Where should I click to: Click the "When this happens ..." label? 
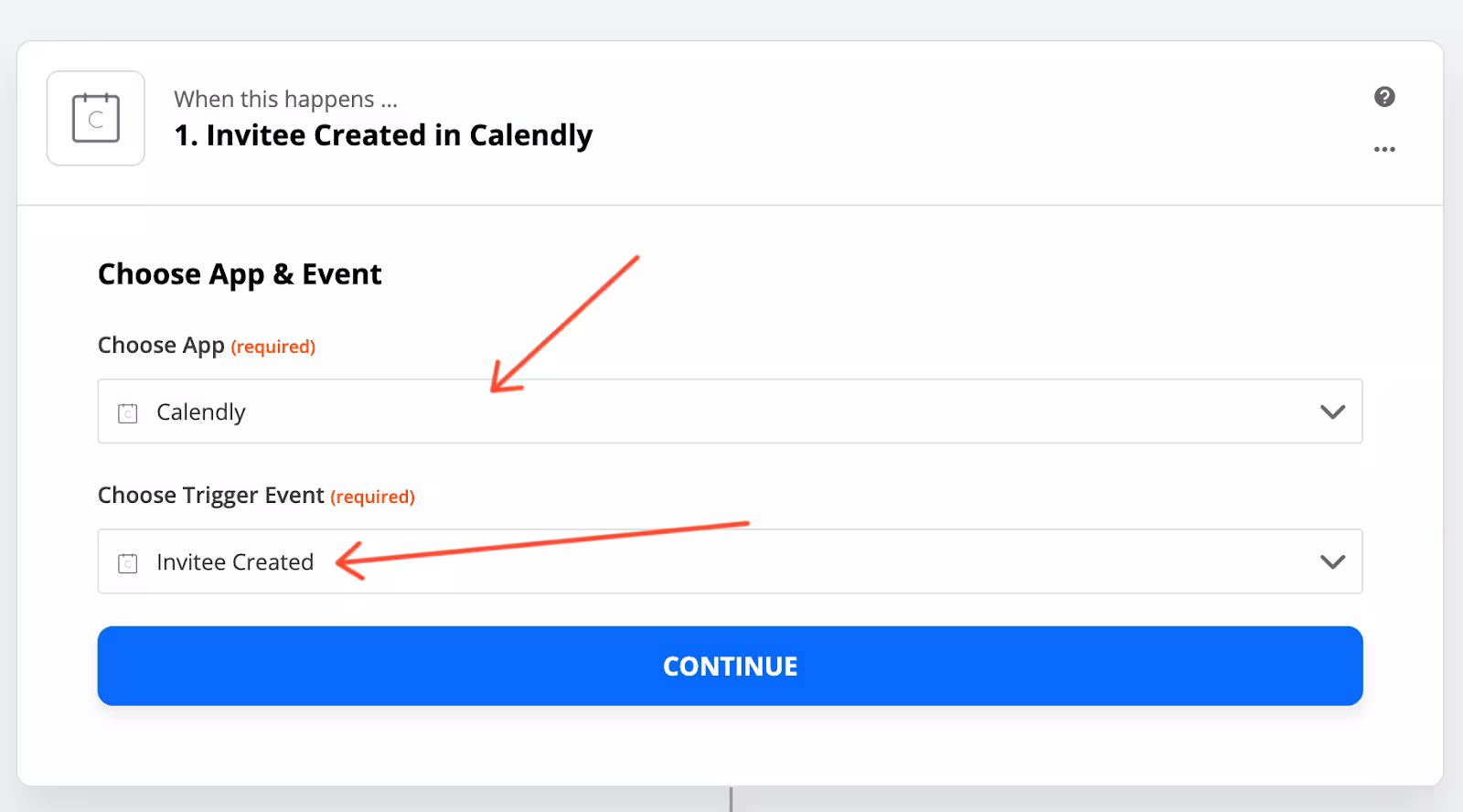coord(285,99)
